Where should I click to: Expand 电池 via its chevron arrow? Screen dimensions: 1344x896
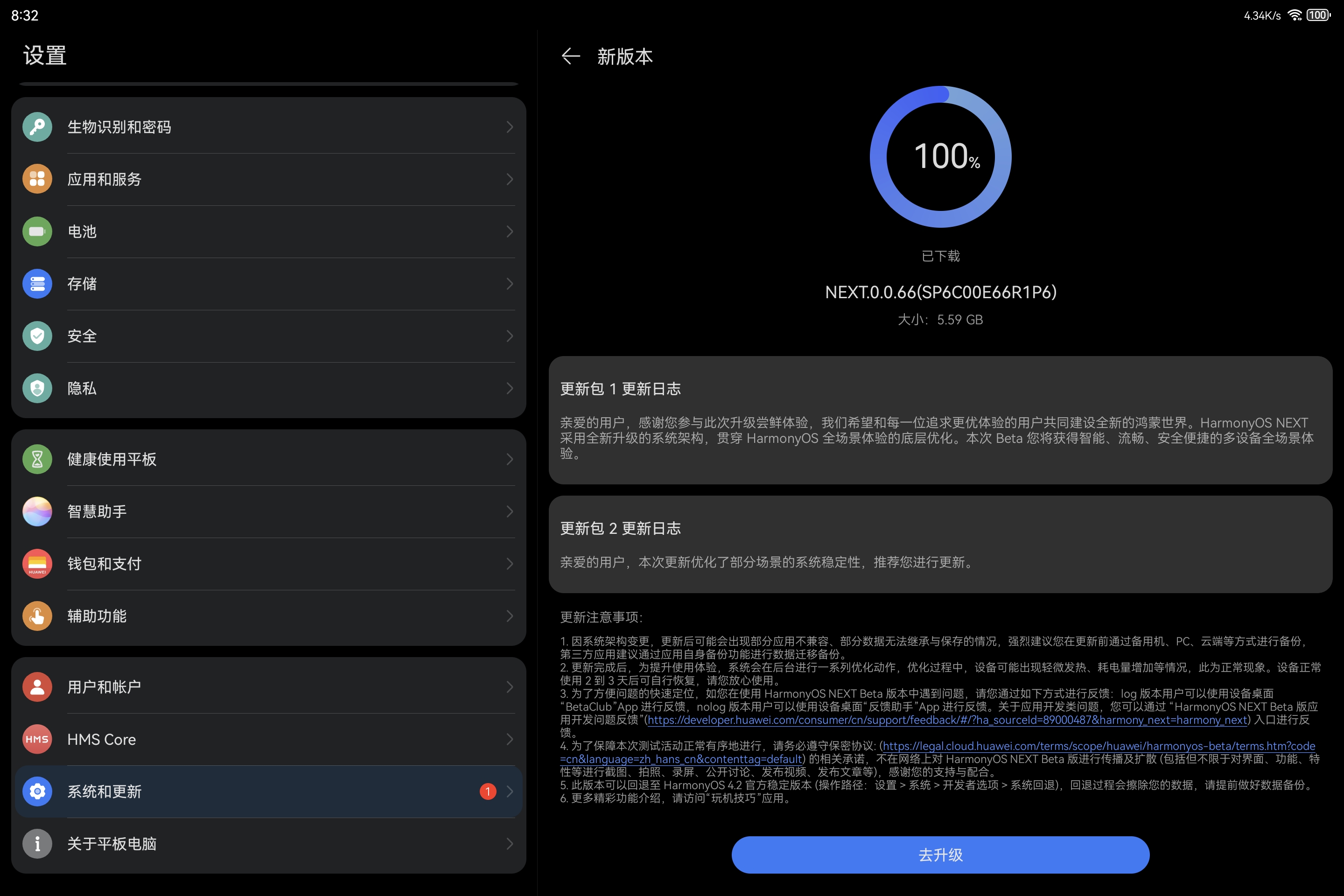click(x=509, y=231)
